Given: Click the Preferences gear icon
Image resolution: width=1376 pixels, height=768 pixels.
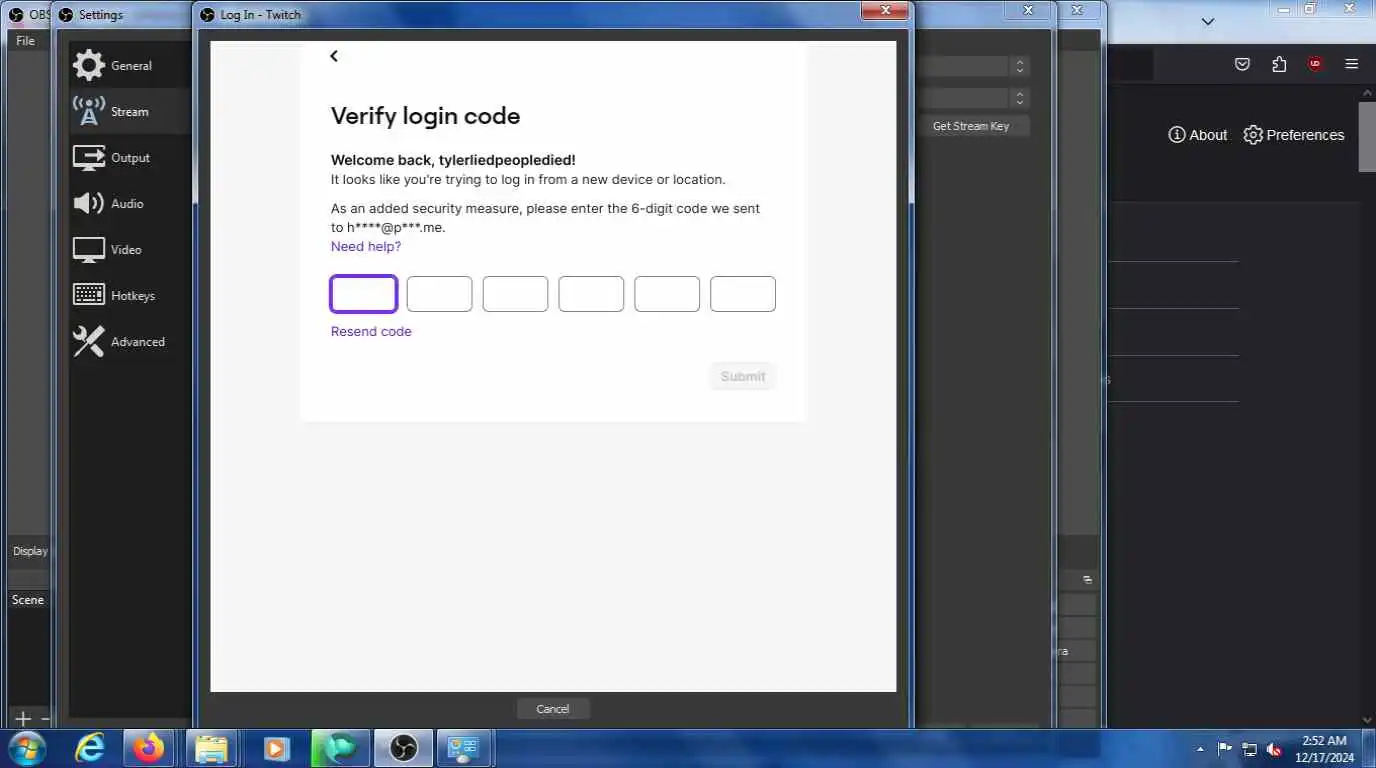Looking at the screenshot, I should click(x=1253, y=135).
